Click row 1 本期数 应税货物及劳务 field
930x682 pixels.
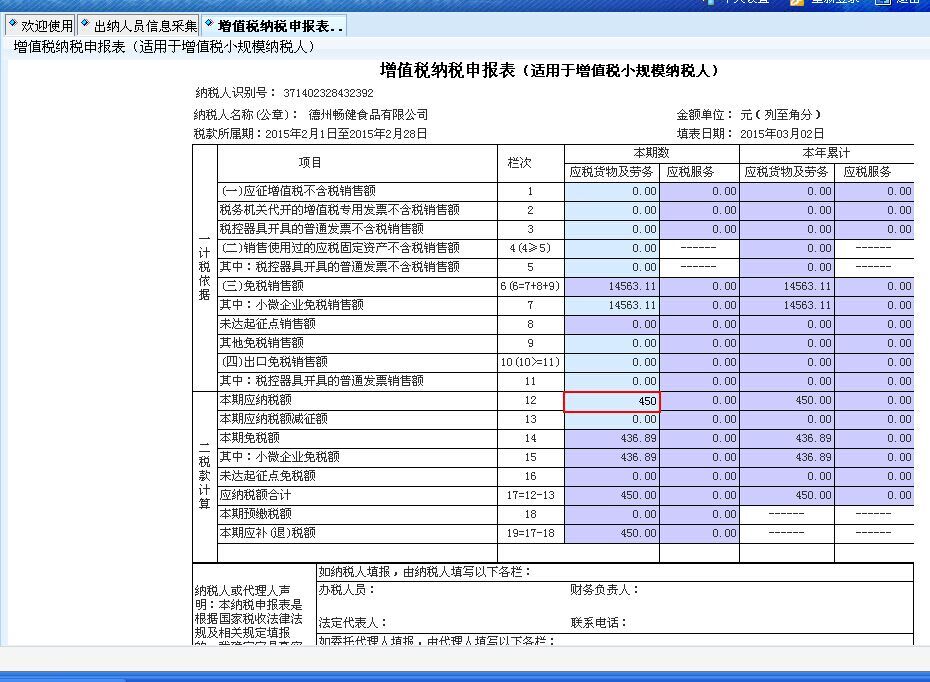point(611,192)
